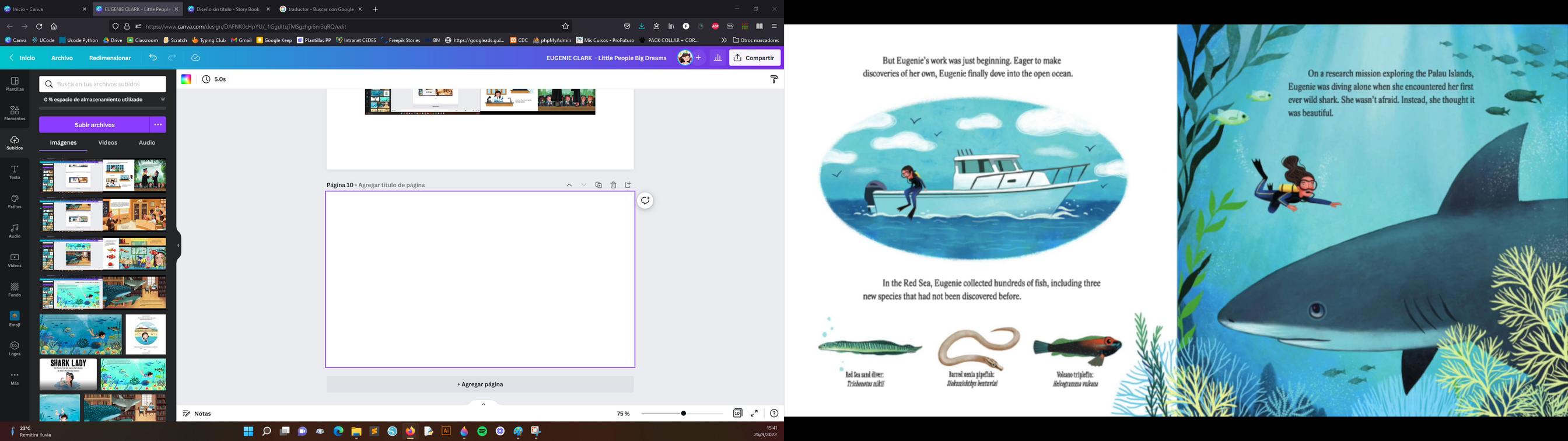This screenshot has height=441, width=1568.
Task: Open the Videos panel in left sidebar
Action: [x=15, y=261]
